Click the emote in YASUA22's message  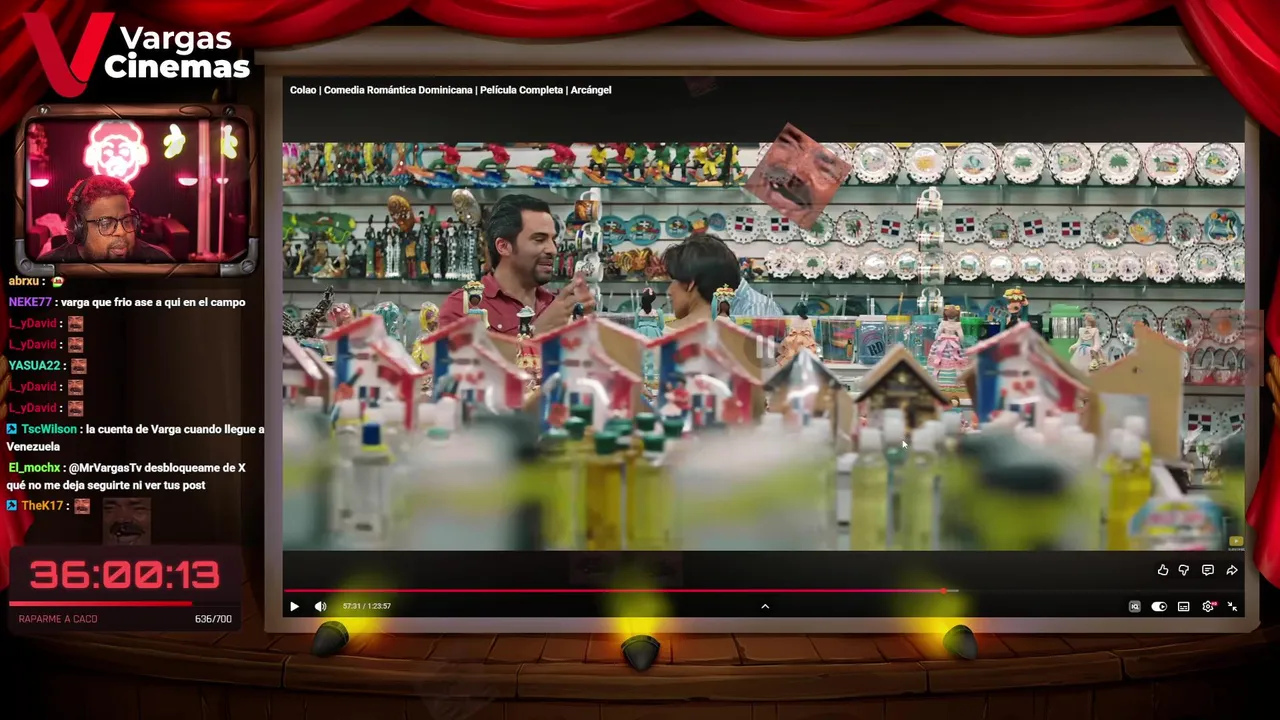(79, 366)
